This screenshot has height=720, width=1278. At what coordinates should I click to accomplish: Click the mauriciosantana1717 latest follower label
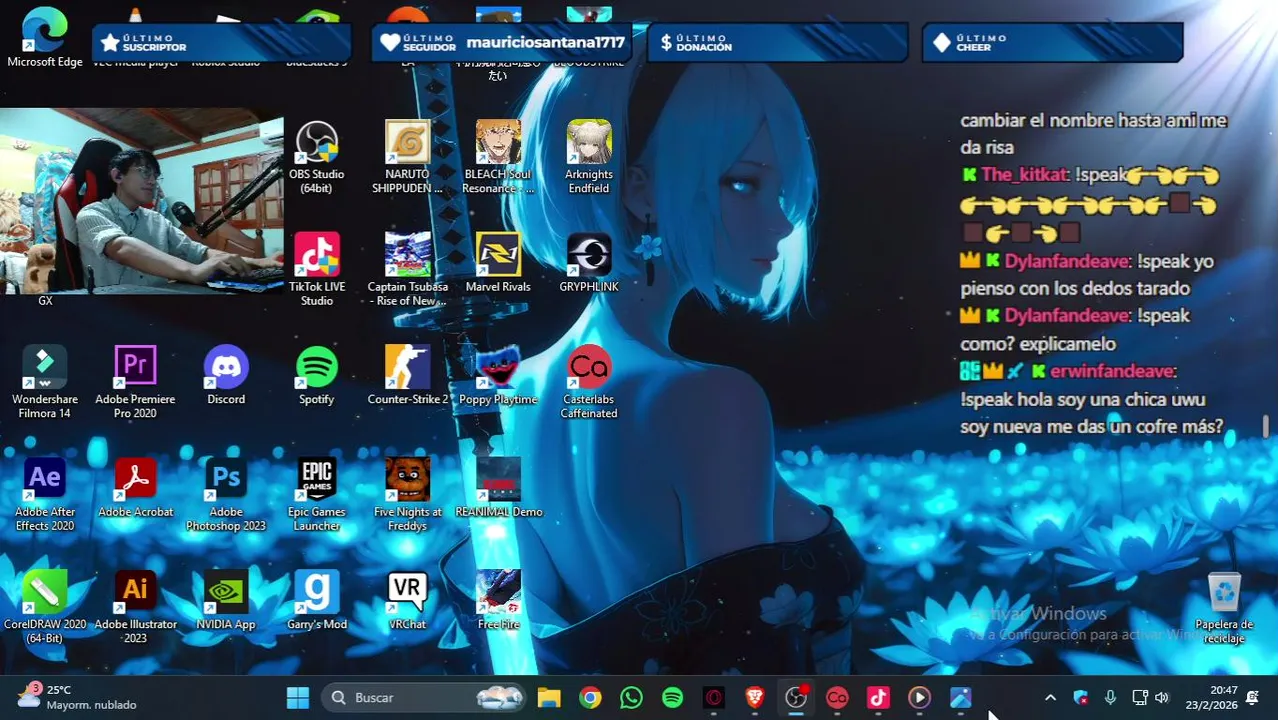[545, 42]
